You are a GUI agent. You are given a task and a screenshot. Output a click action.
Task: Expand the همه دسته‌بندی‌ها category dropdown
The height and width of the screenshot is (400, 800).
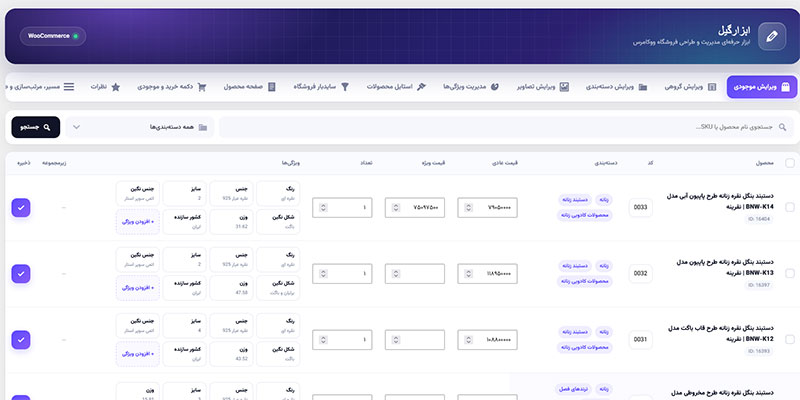pos(140,127)
